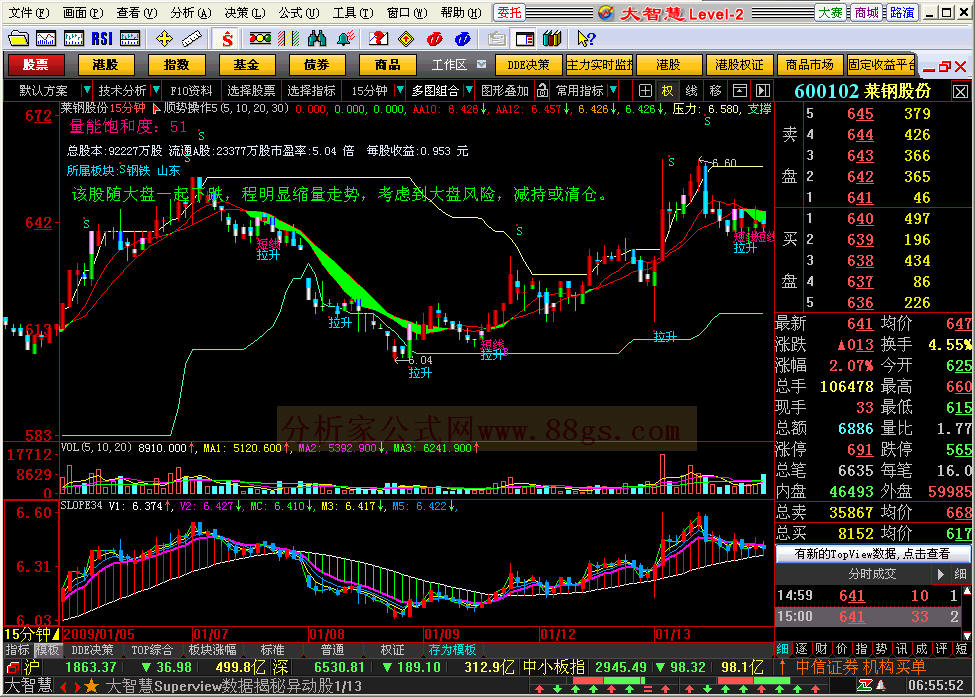The width and height of the screenshot is (975, 697).
Task: Click the red-green Z logo status icon
Action: [x=864, y=685]
